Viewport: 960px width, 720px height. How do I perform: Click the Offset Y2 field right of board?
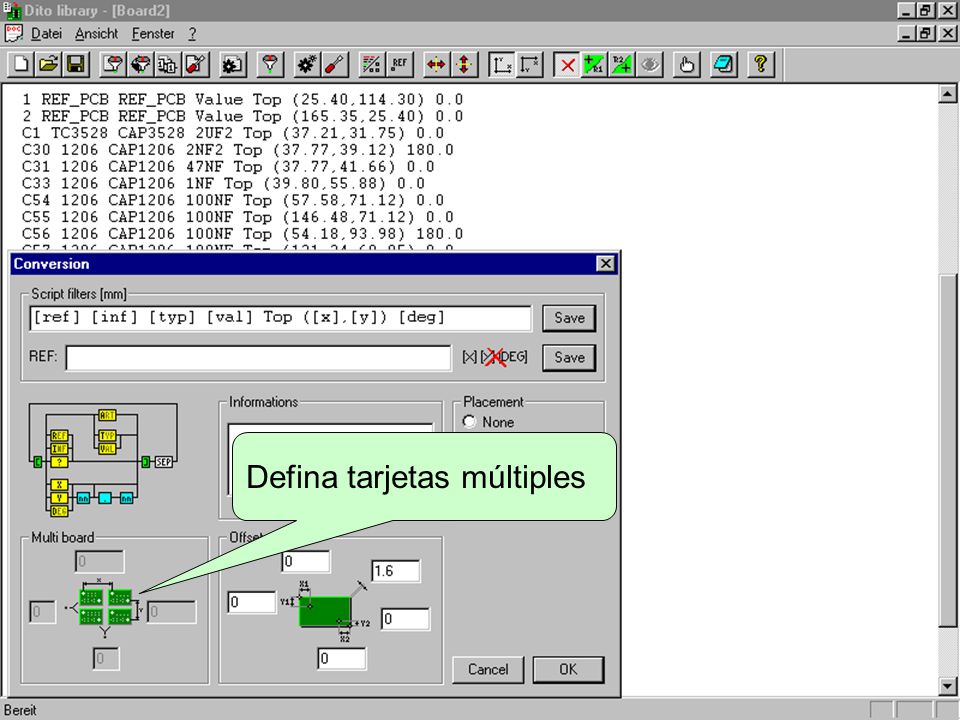point(405,619)
